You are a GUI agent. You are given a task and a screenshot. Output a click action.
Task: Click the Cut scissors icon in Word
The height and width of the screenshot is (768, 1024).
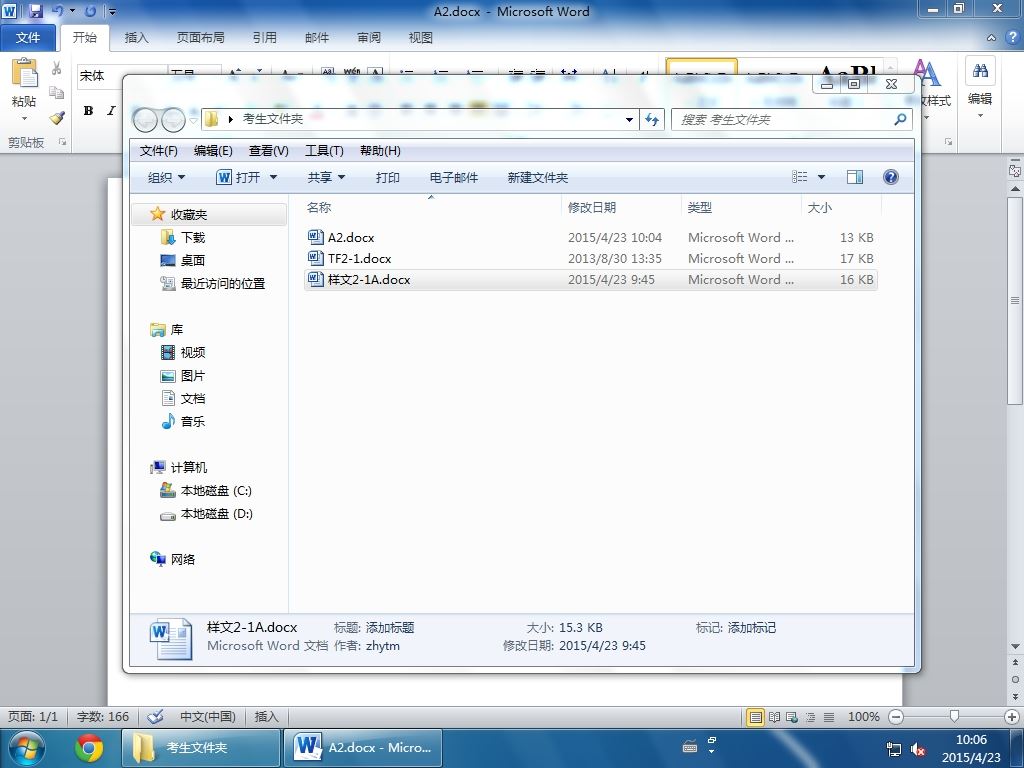pyautogui.click(x=57, y=68)
